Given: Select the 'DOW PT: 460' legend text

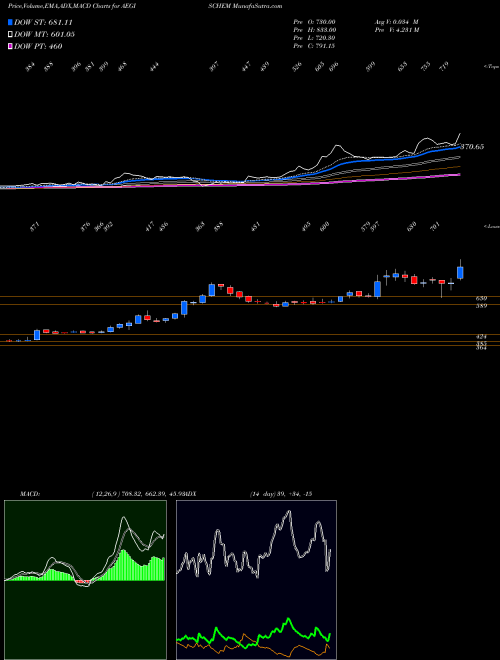Looking at the screenshot, I should pyautogui.click(x=38, y=46).
